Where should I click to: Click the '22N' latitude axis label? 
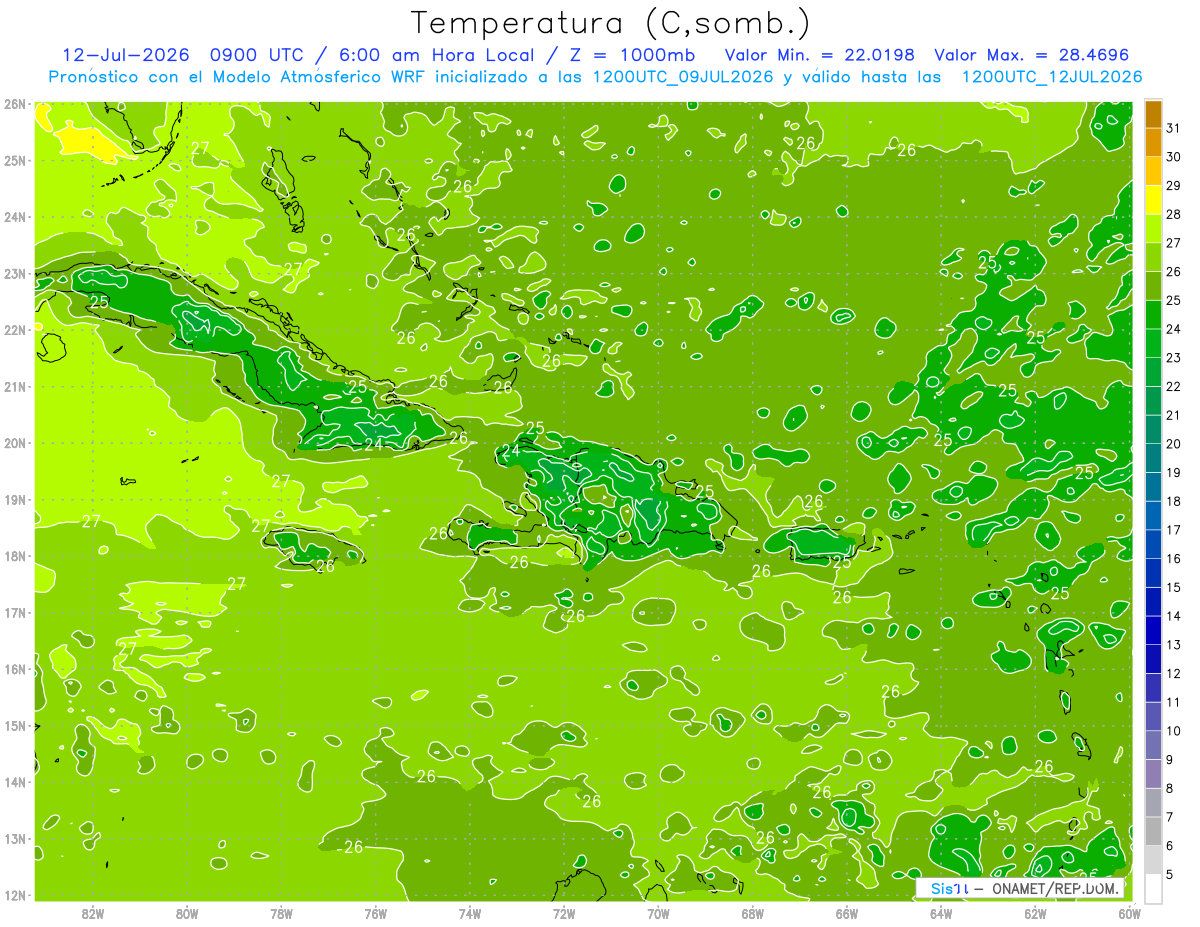click(x=15, y=330)
